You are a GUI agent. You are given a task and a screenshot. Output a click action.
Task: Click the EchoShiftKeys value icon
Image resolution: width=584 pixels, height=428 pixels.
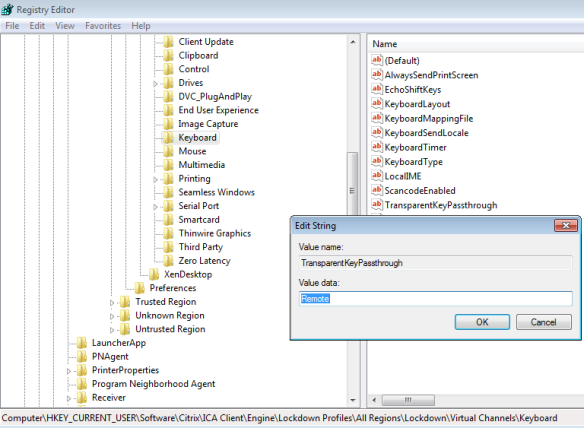377,89
